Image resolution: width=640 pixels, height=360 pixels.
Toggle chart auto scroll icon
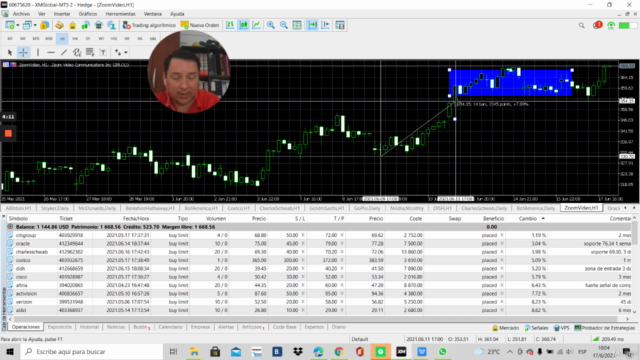point(312,25)
